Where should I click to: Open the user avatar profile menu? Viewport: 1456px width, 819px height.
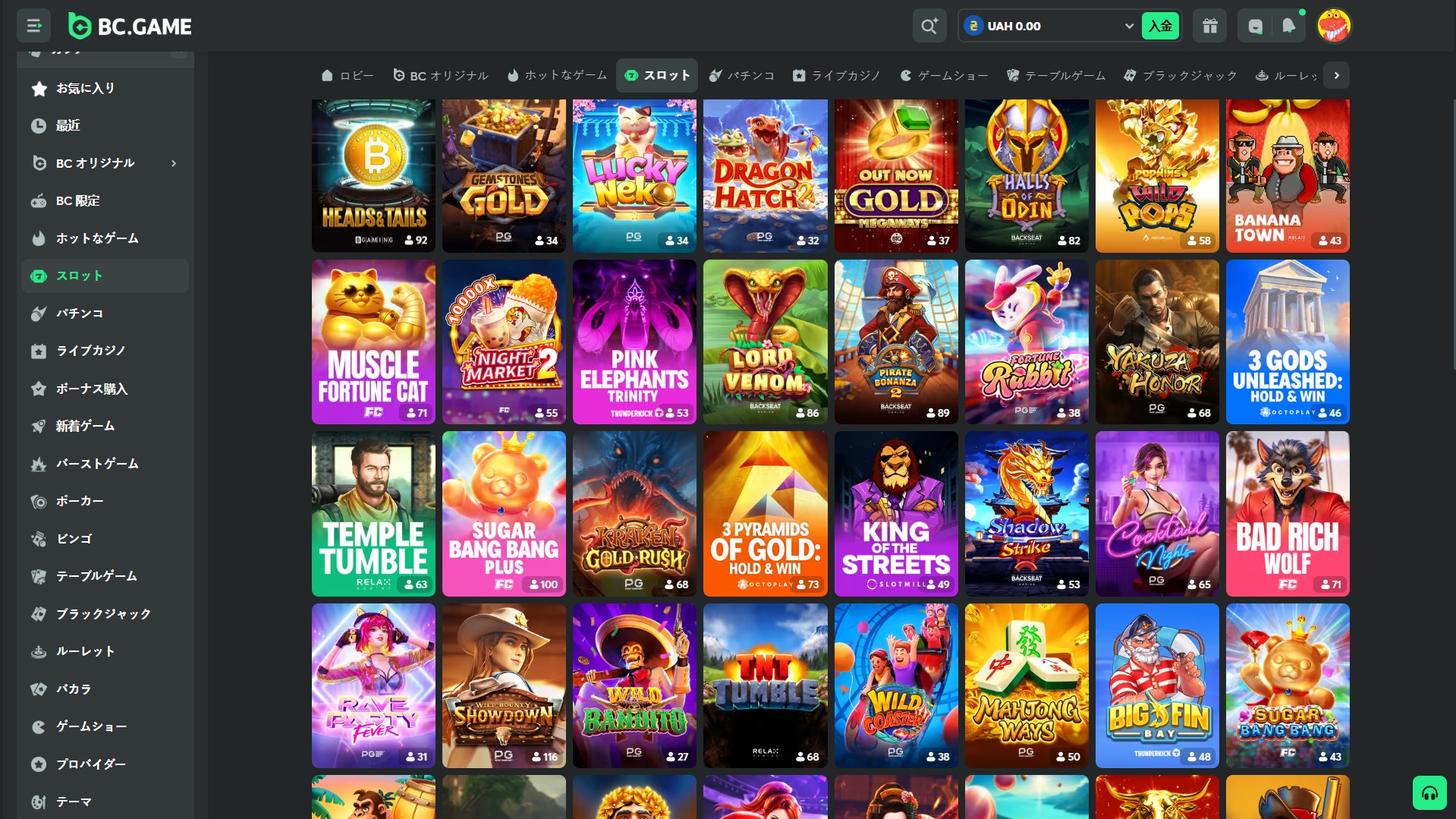point(1334,26)
